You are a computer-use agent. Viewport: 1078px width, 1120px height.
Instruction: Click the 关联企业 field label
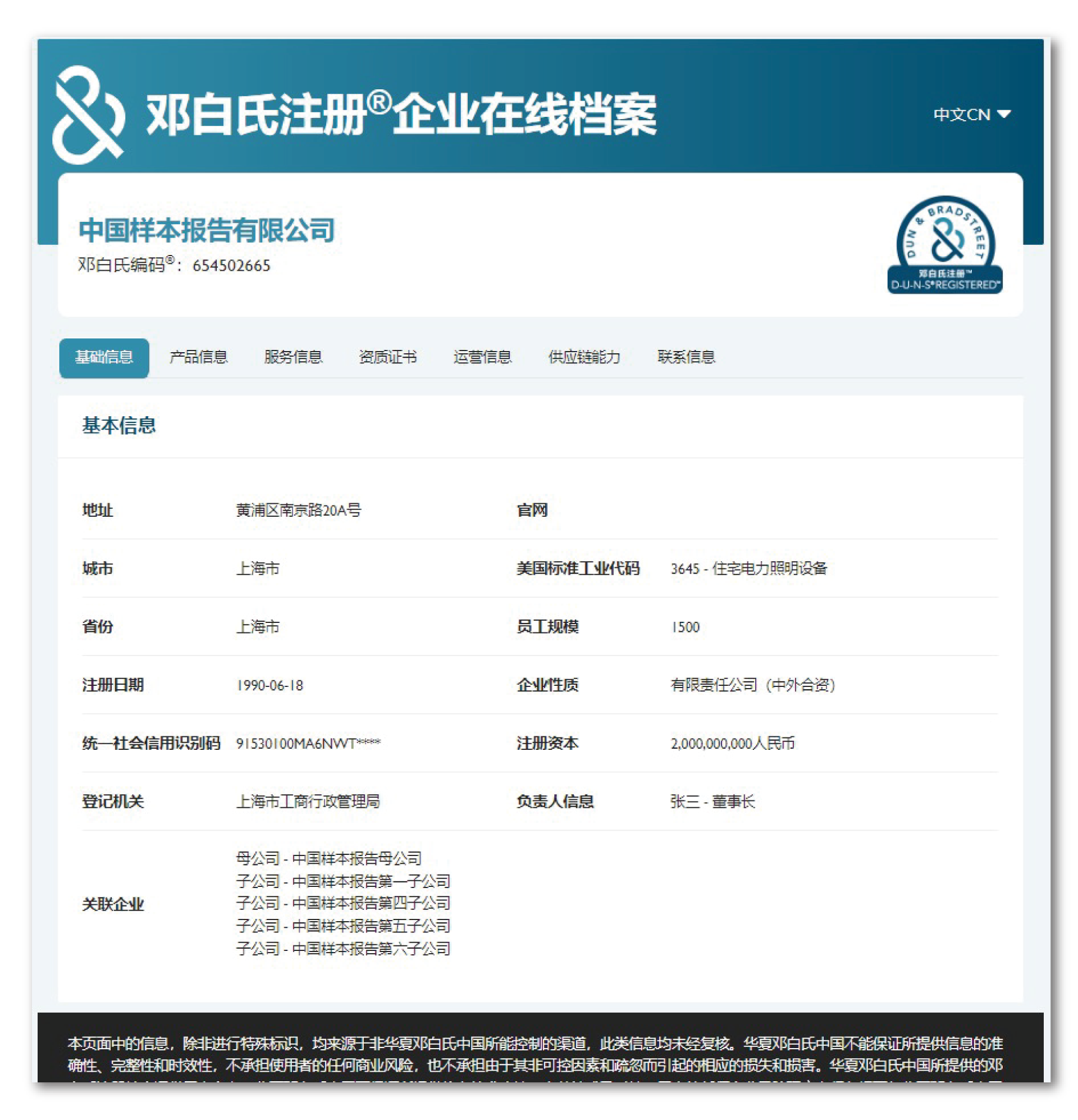point(112,904)
